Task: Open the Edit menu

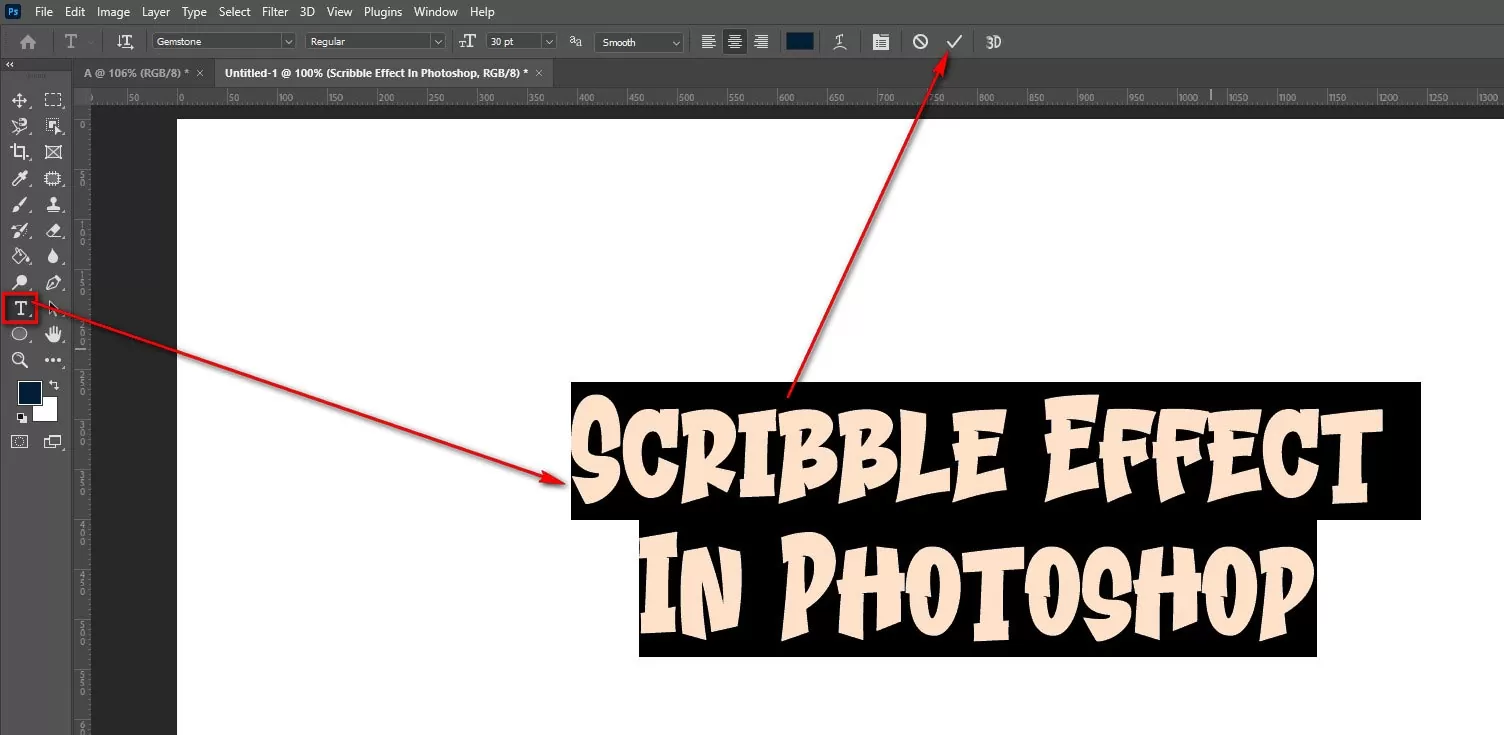Action: (75, 12)
